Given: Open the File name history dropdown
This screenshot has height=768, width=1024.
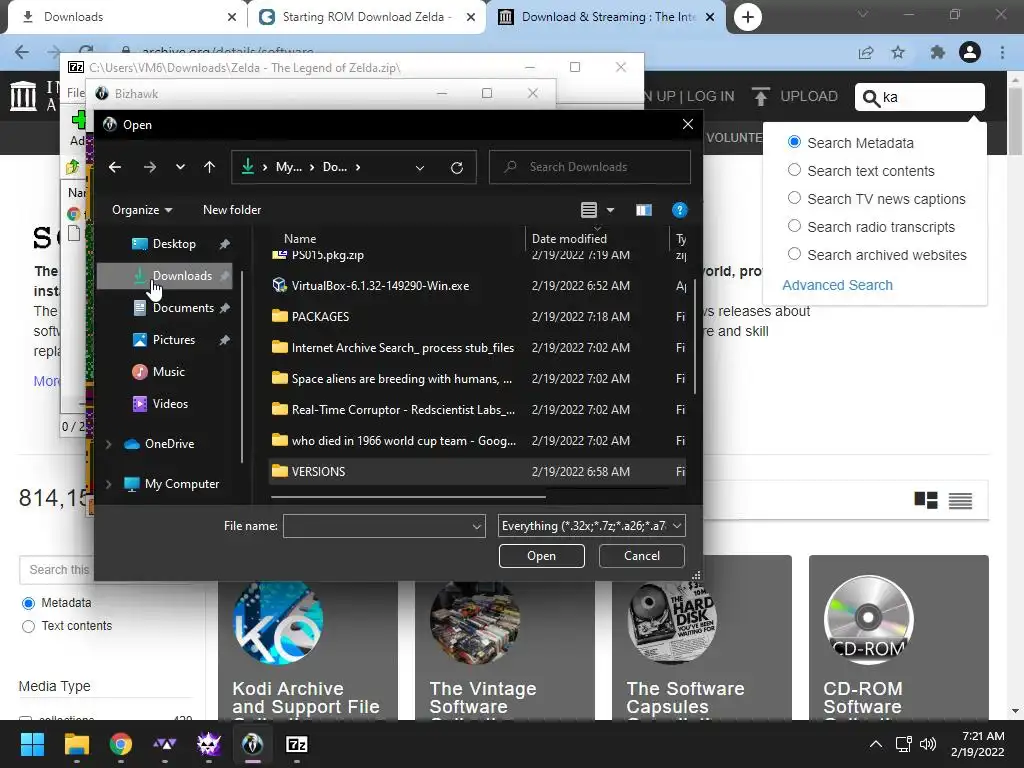Looking at the screenshot, I should (477, 526).
